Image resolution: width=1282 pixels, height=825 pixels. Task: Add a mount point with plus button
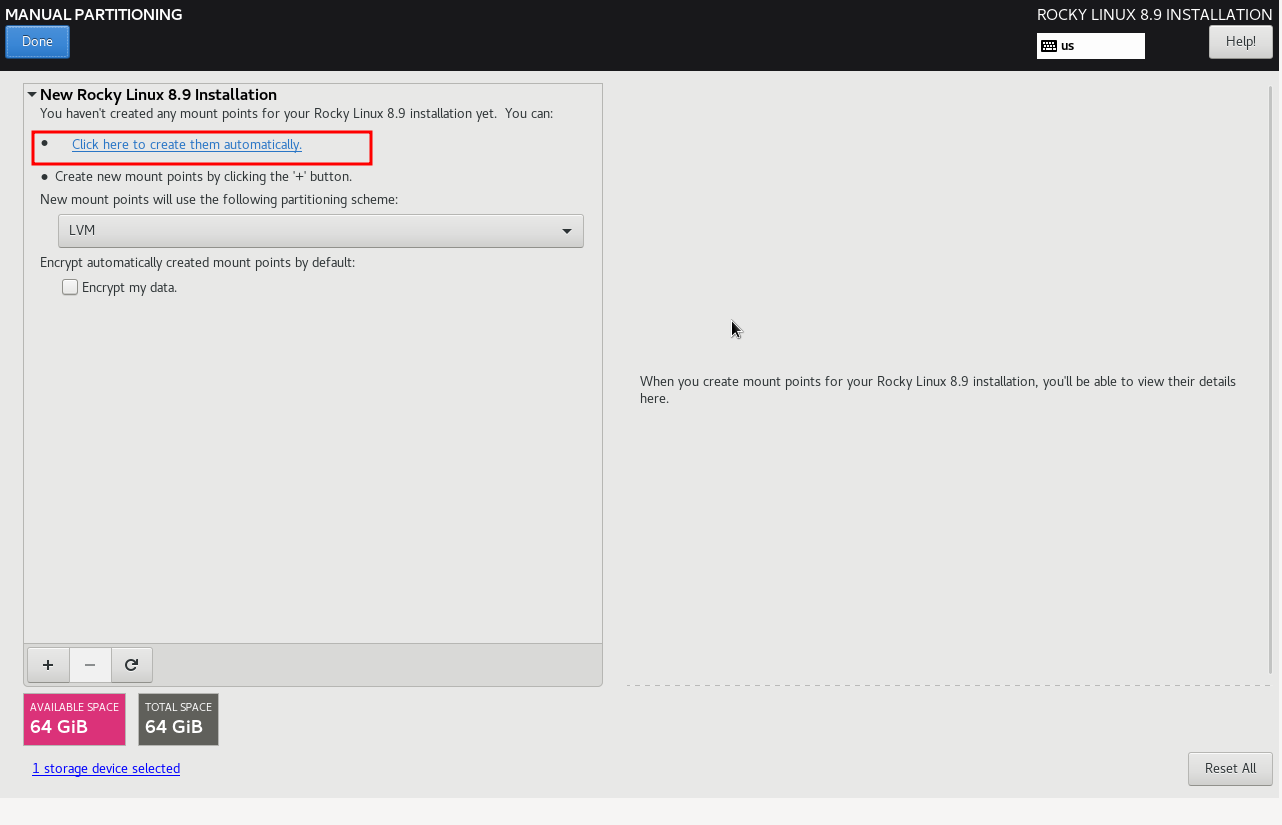(x=48, y=665)
